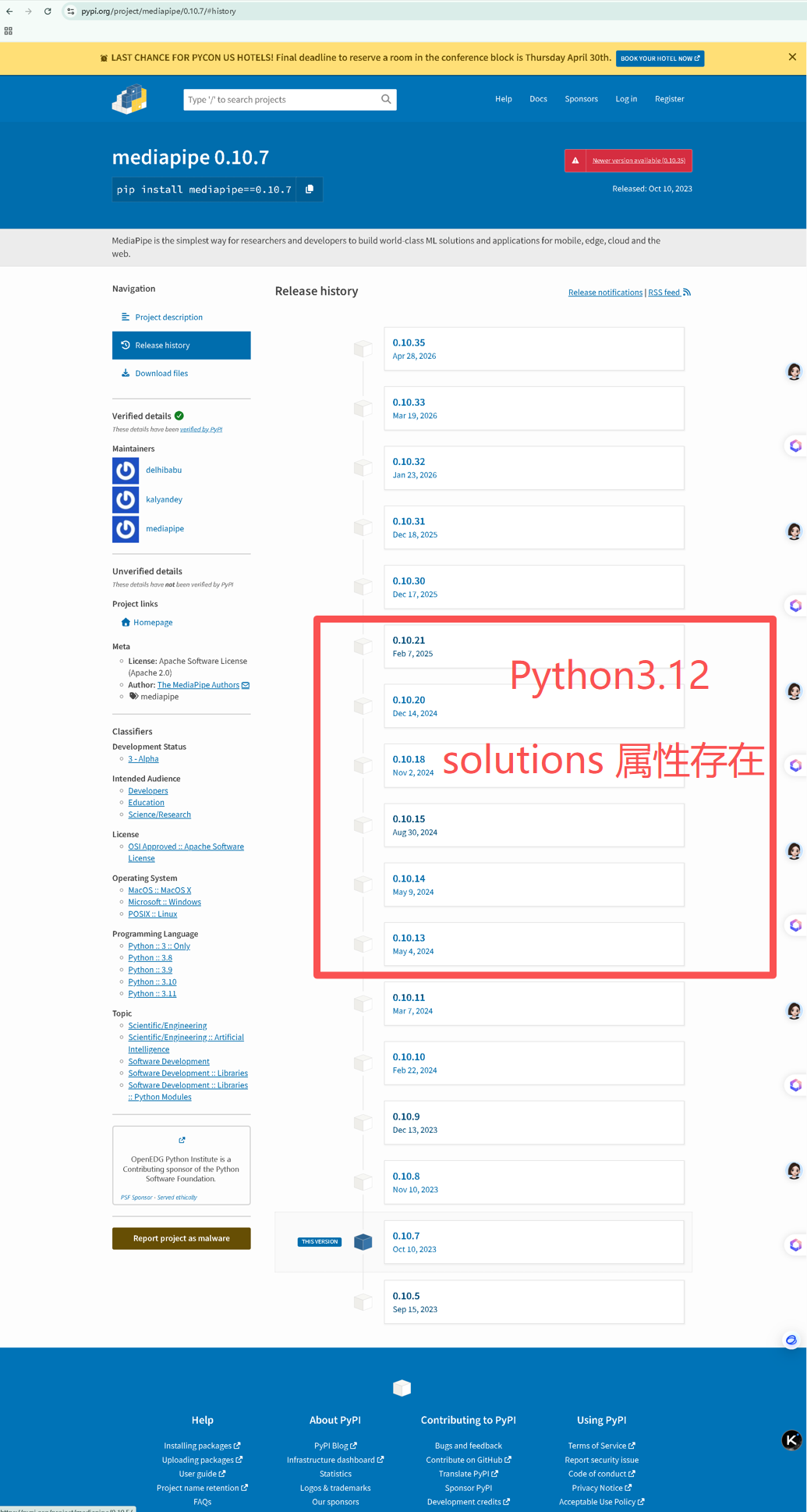Click Newer version available 0.10.35 button

coord(628,161)
